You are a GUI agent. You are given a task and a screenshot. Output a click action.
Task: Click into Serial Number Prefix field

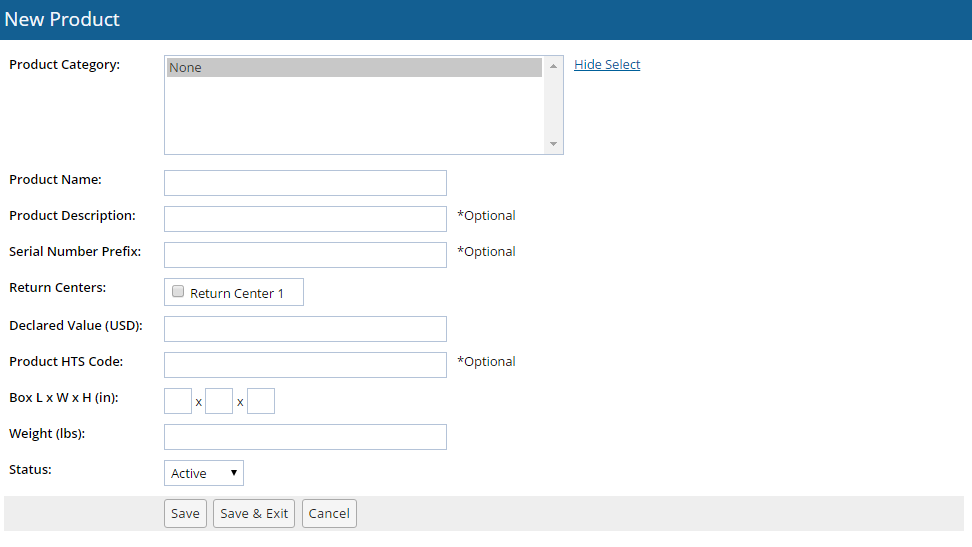click(305, 255)
